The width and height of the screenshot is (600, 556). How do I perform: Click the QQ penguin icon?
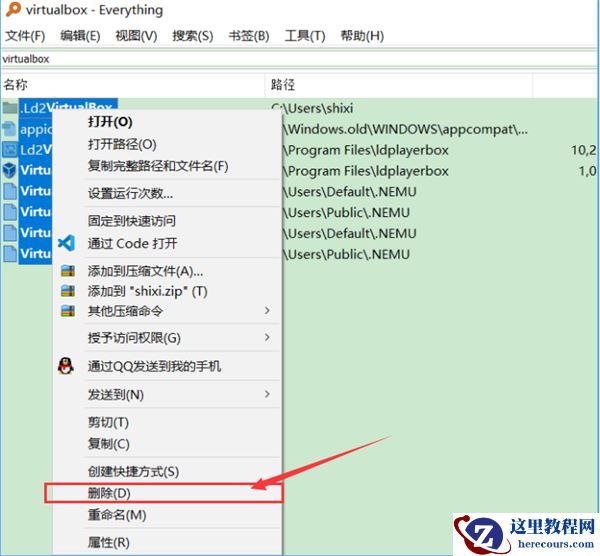(x=66, y=366)
